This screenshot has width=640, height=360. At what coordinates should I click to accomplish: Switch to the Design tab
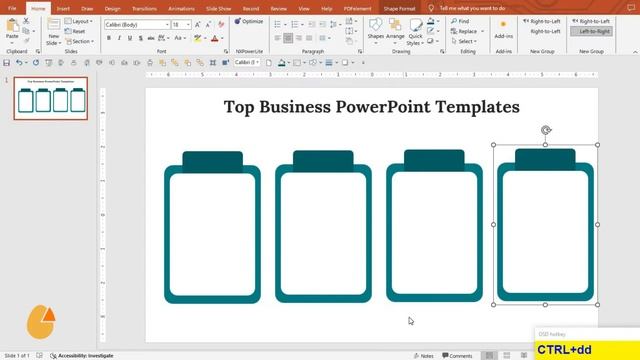point(112,8)
